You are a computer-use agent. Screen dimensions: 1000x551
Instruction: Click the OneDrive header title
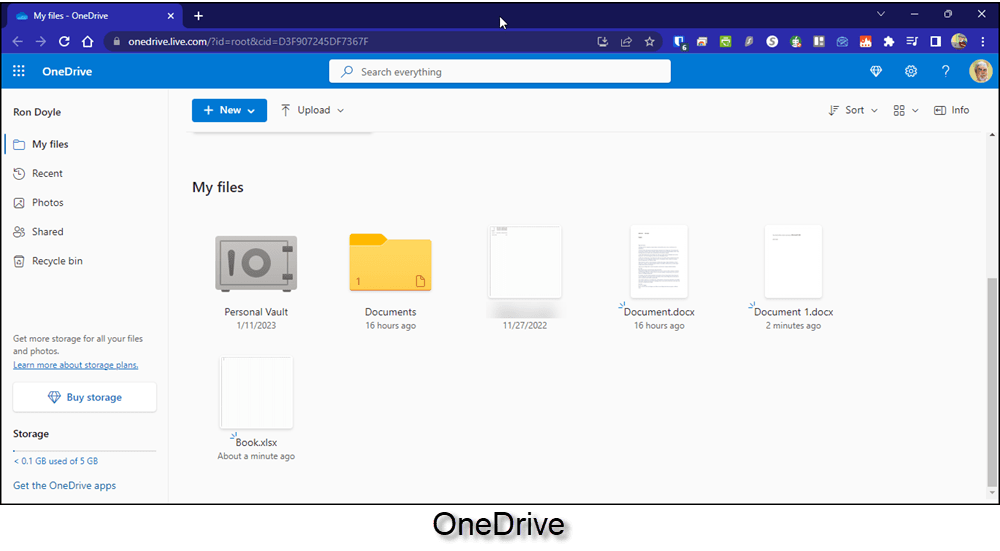click(x=67, y=71)
